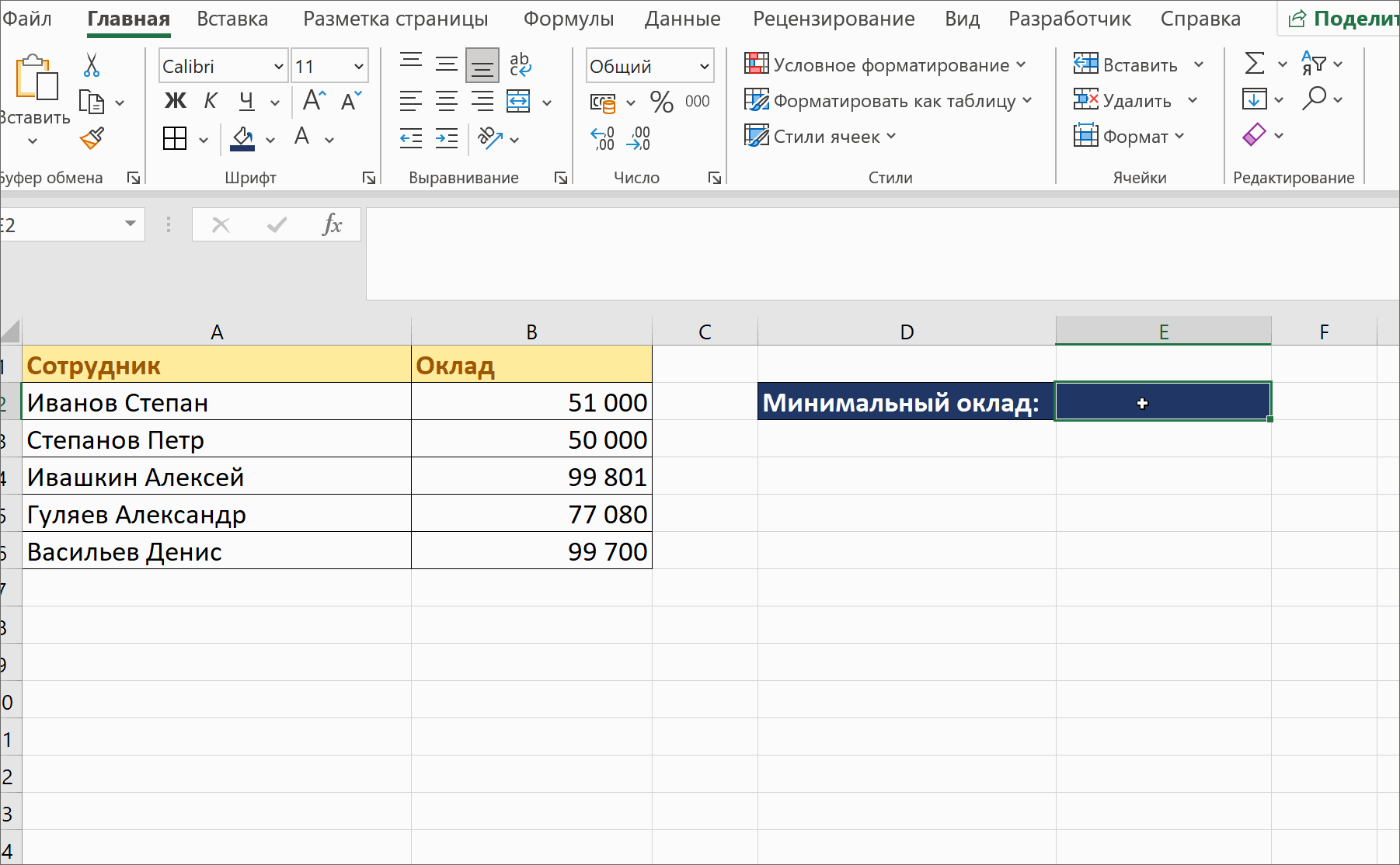
Task: Toggle wrap text (ab) icon
Action: [520, 64]
